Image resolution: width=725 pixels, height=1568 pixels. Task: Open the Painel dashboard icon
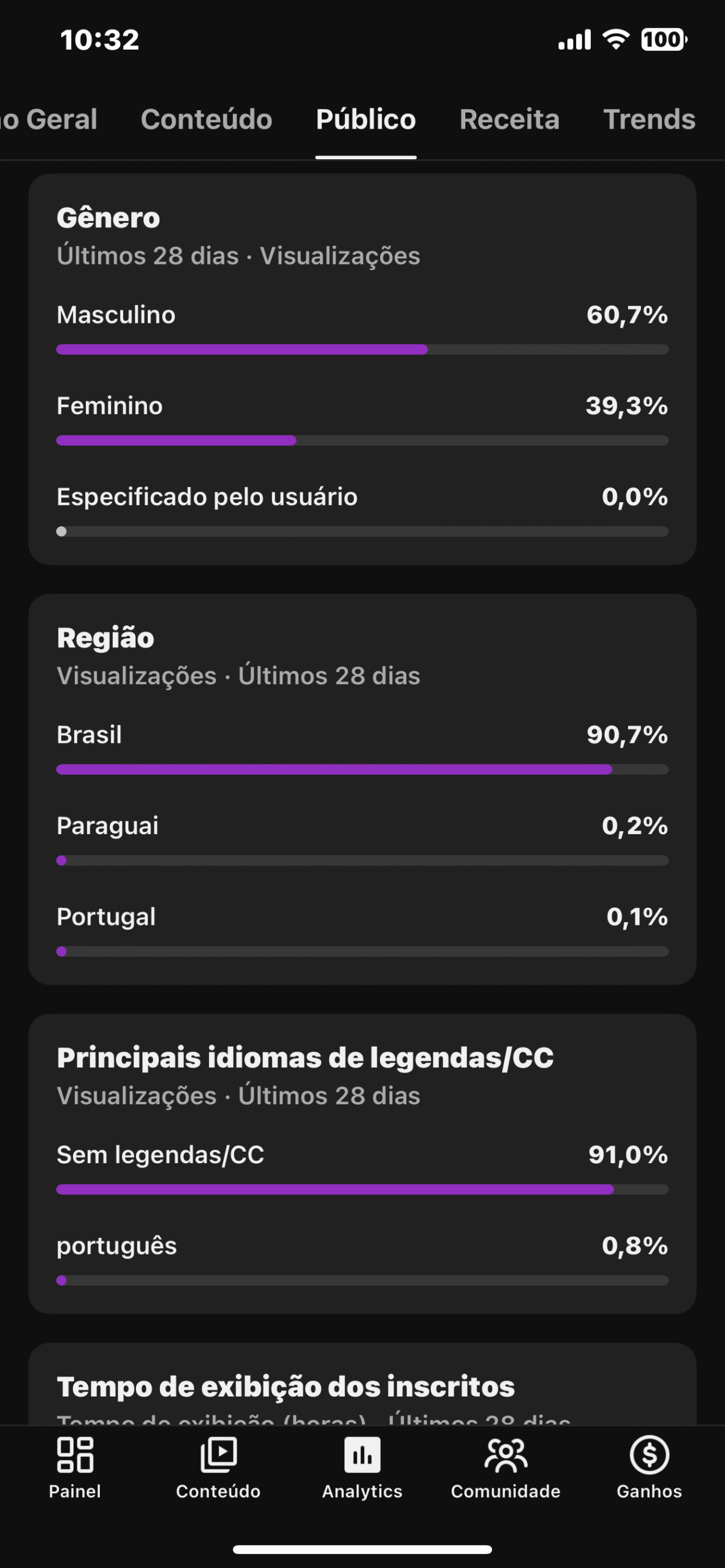click(x=75, y=1455)
